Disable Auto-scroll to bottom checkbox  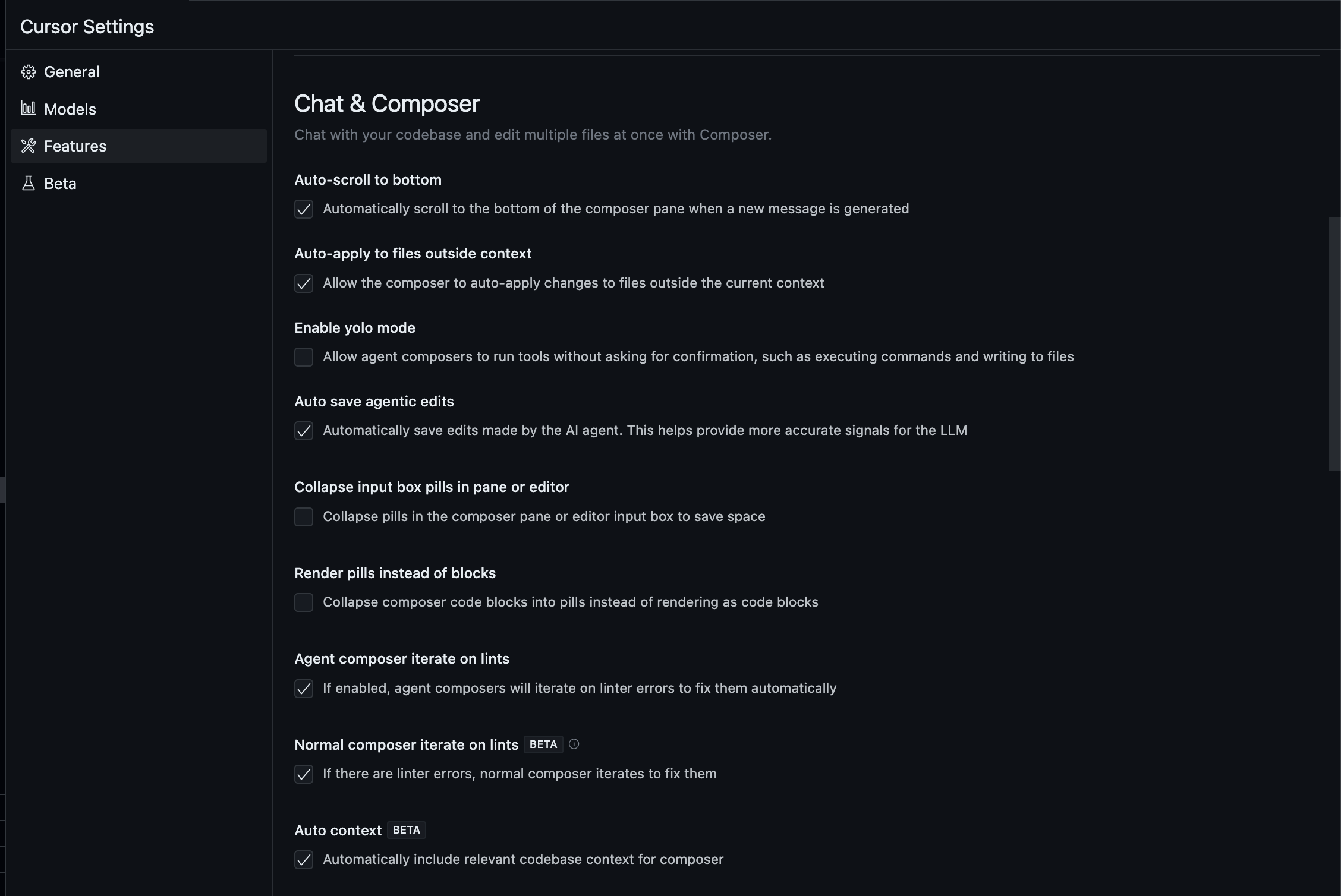pos(304,209)
